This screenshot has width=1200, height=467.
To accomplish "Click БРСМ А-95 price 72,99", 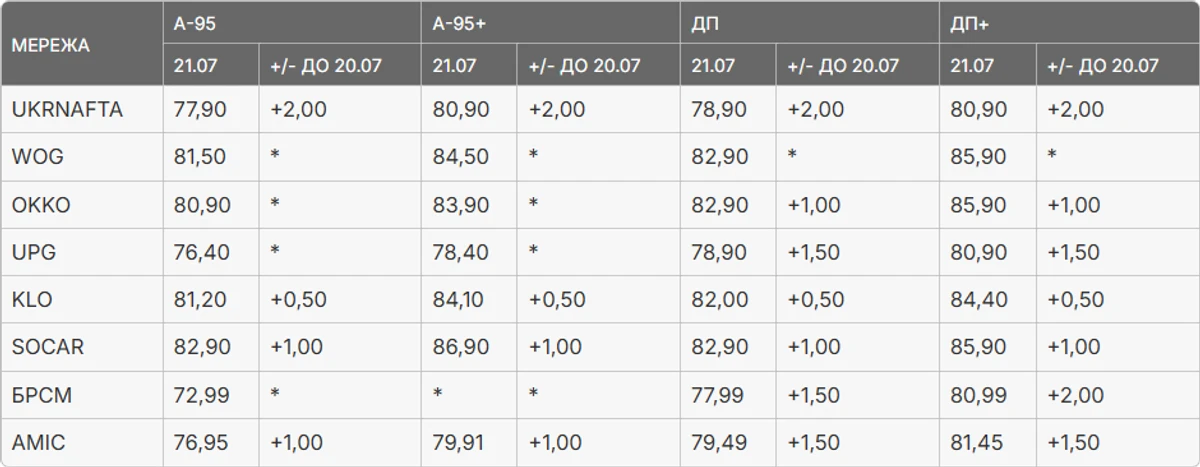I will (201, 395).
